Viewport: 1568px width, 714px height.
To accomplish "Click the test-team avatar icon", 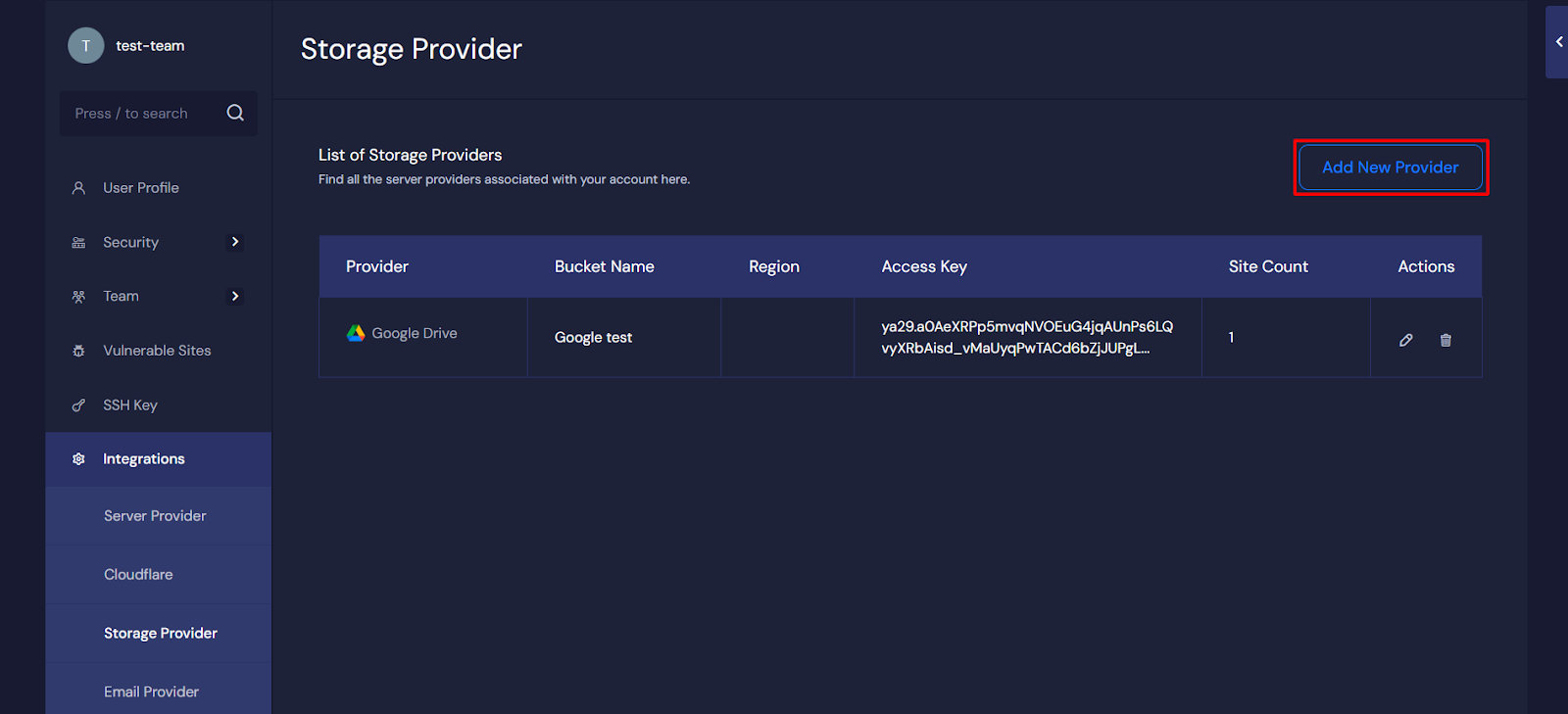I will (86, 45).
